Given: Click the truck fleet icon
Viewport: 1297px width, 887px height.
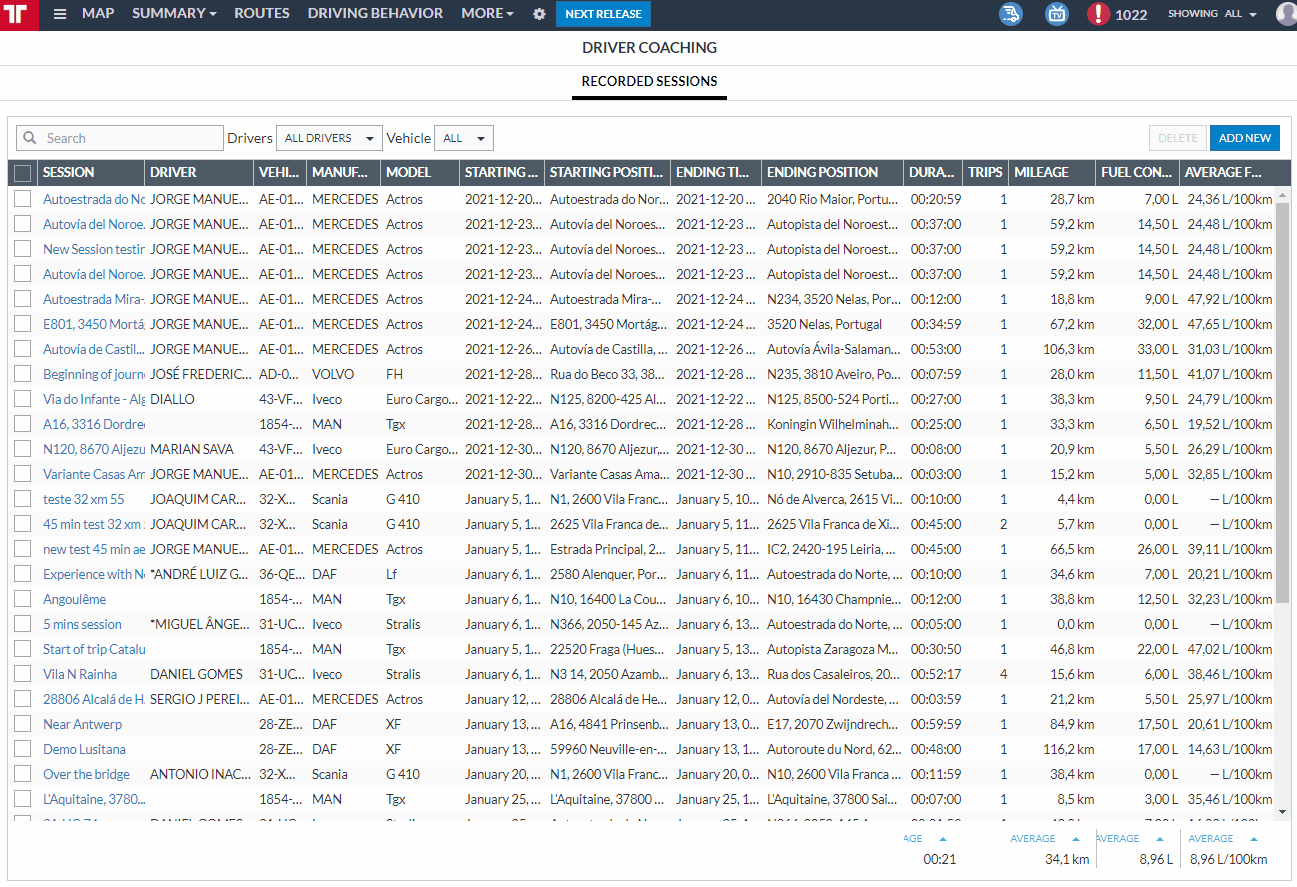Looking at the screenshot, I should [1011, 14].
